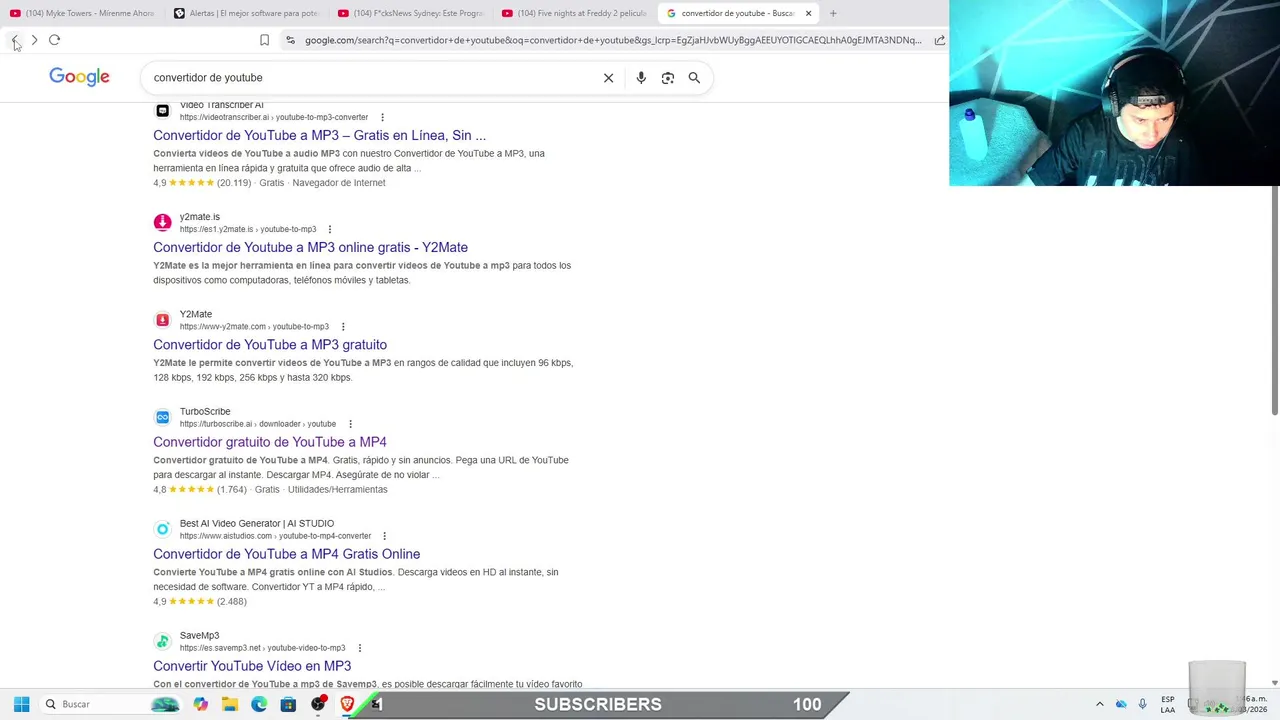Screen dimensions: 1280x720
Task: Open Convertidor de YouTube a MP3 gratuito
Action: point(270,345)
